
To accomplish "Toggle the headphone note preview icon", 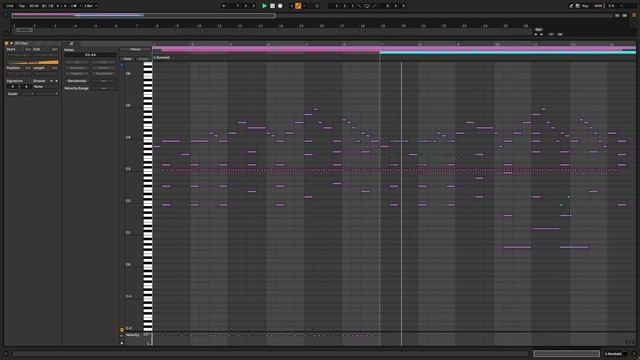I will (122, 64).
